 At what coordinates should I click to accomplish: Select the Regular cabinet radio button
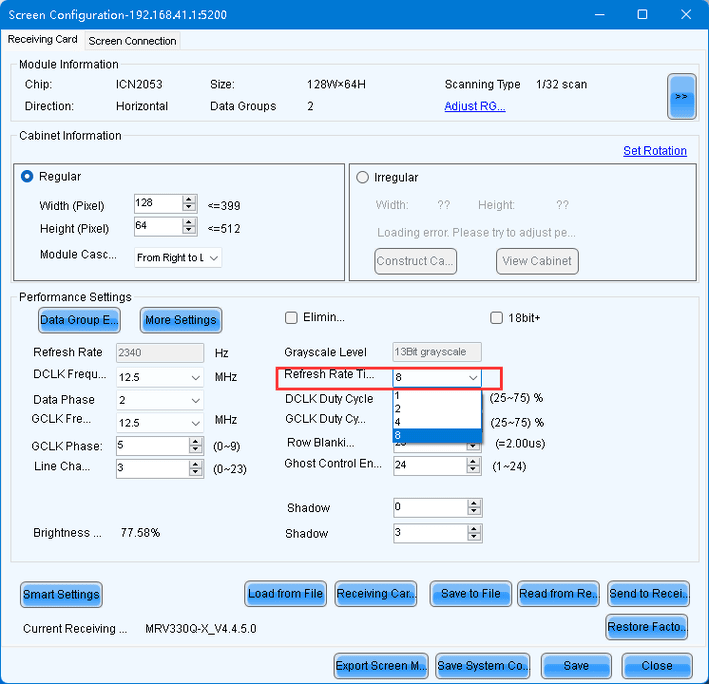(27, 176)
